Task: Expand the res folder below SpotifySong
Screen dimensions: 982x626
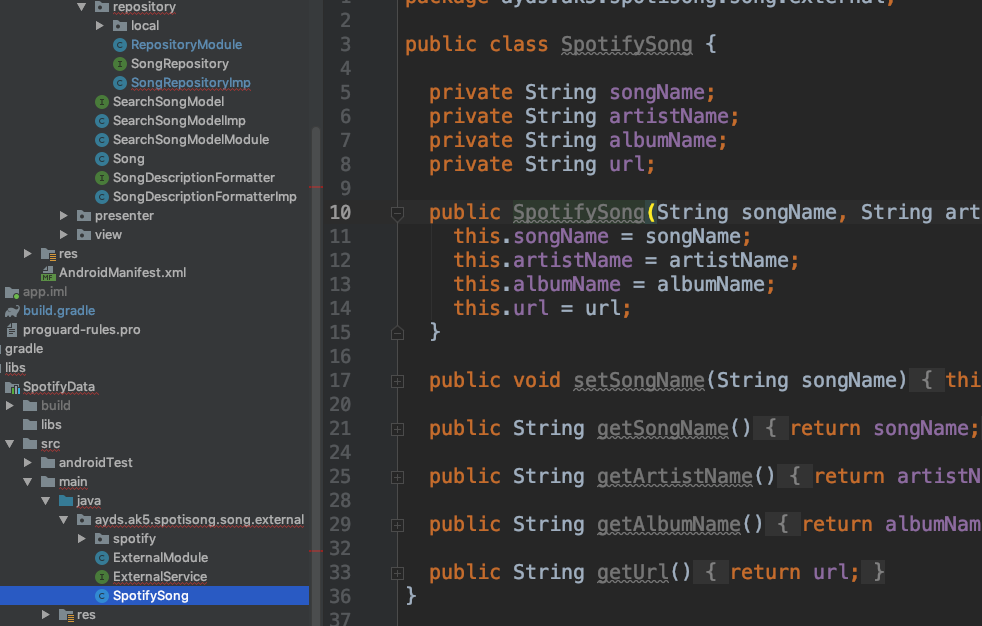Action: (45, 615)
